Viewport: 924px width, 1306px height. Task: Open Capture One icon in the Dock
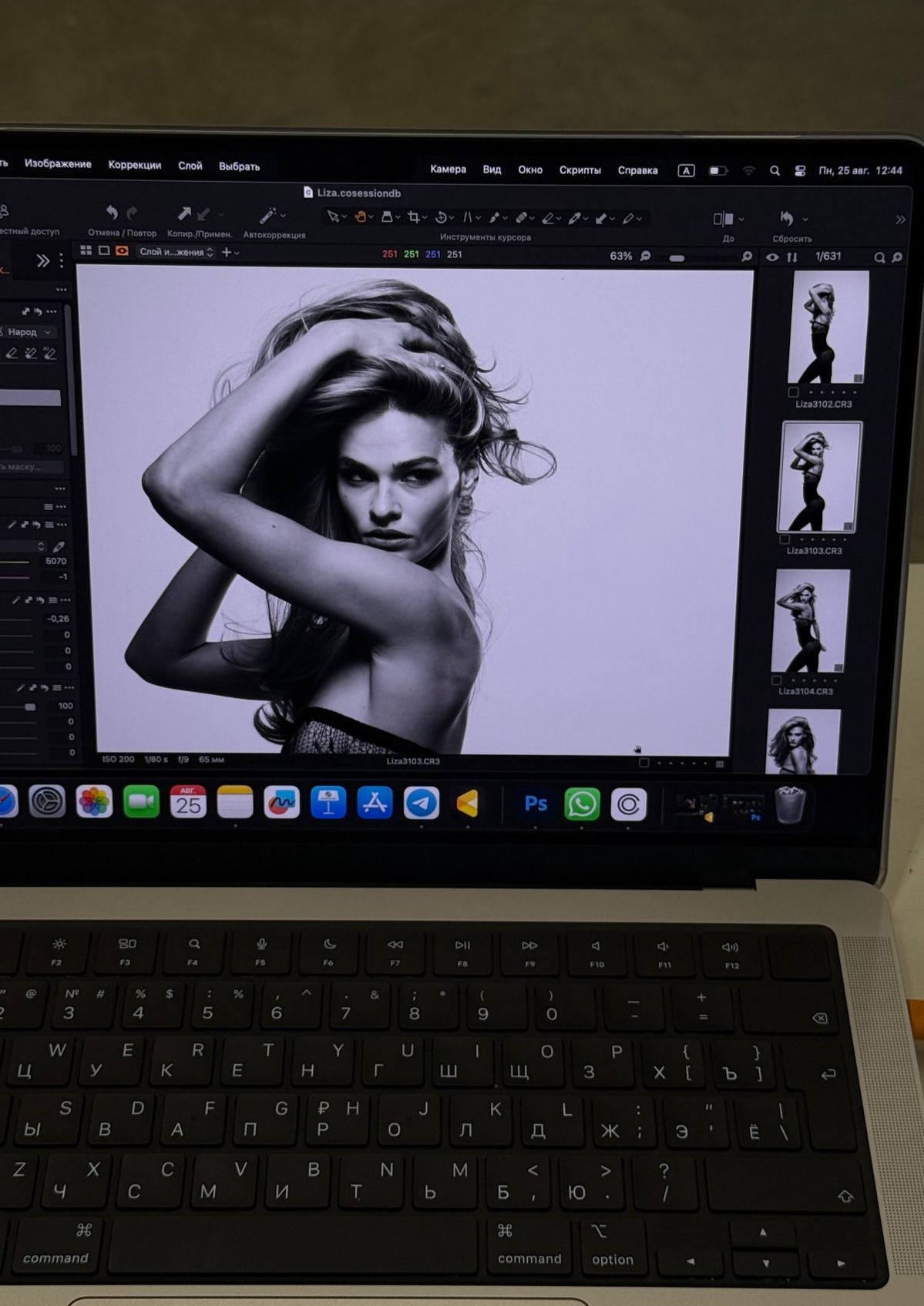click(x=629, y=804)
